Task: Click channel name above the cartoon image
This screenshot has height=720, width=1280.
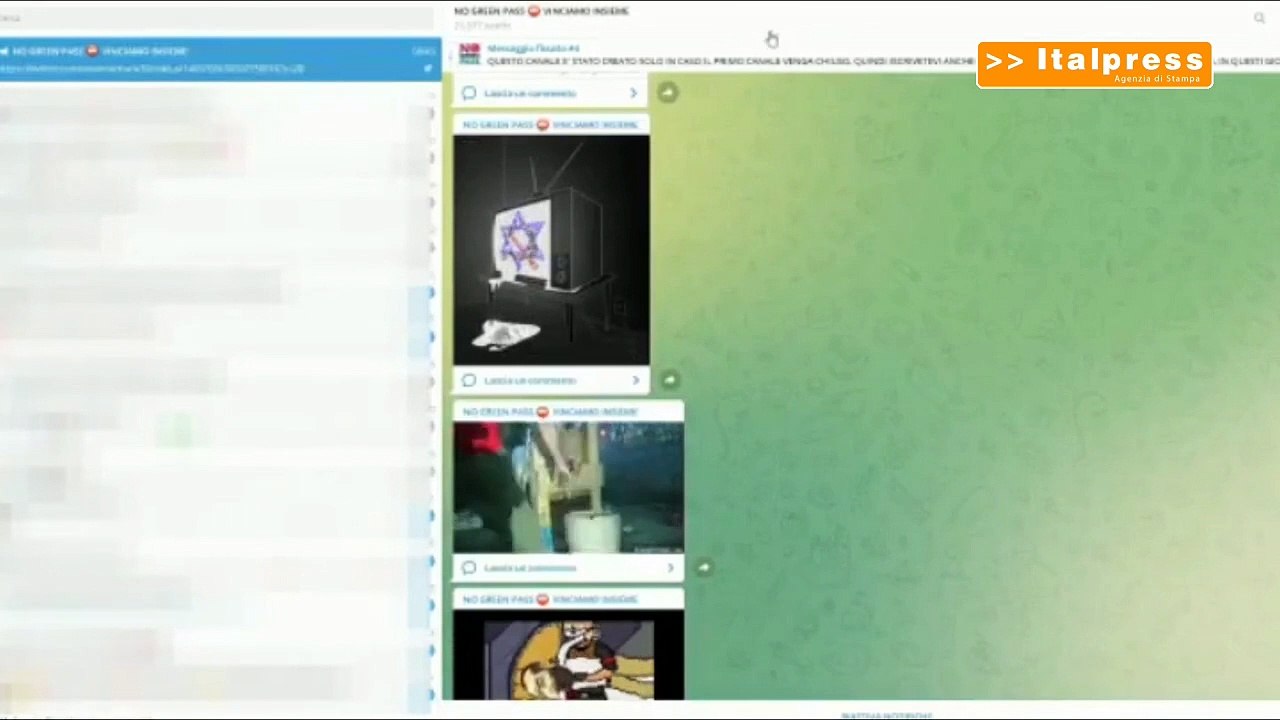Action: [x=550, y=599]
